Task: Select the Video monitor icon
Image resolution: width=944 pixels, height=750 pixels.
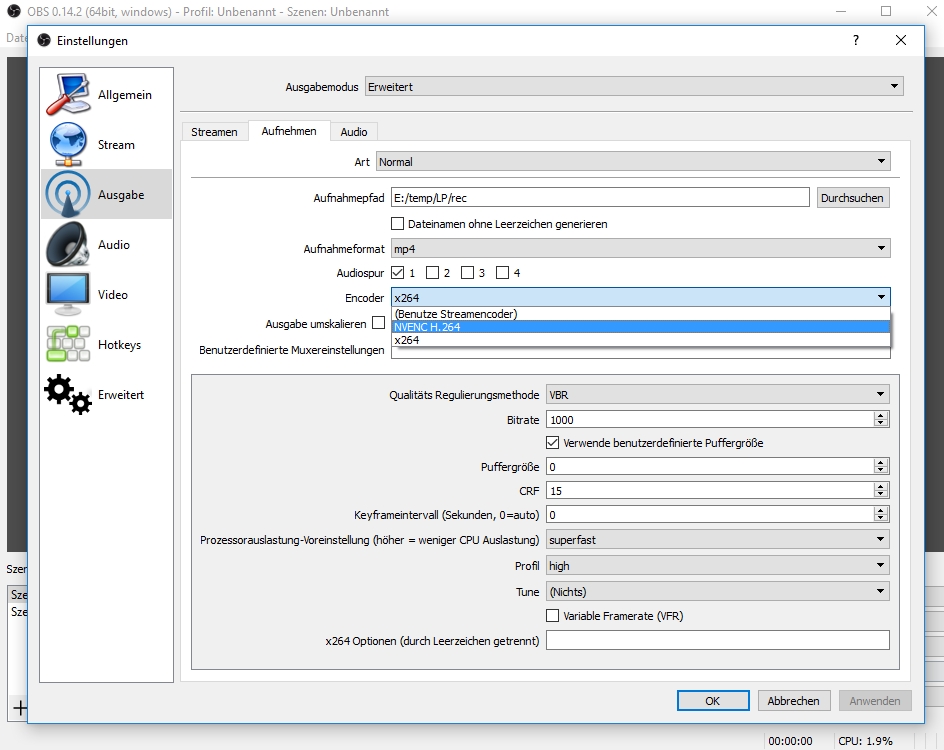Action: click(x=67, y=295)
